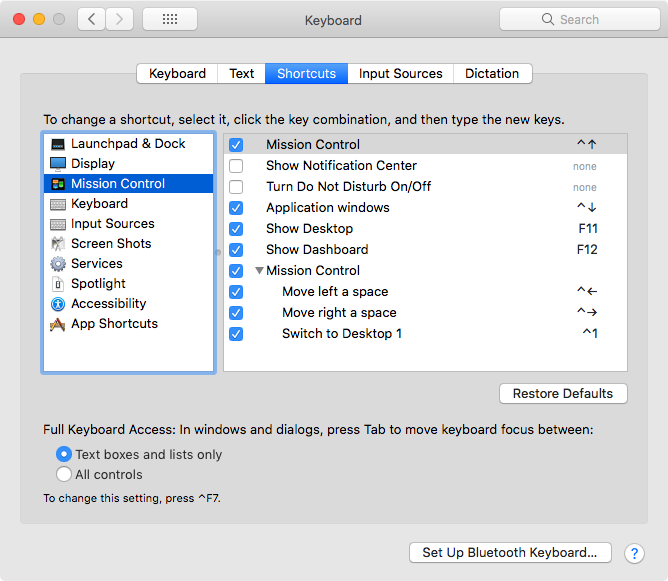Show all preferences using the grid button

[x=169, y=19]
